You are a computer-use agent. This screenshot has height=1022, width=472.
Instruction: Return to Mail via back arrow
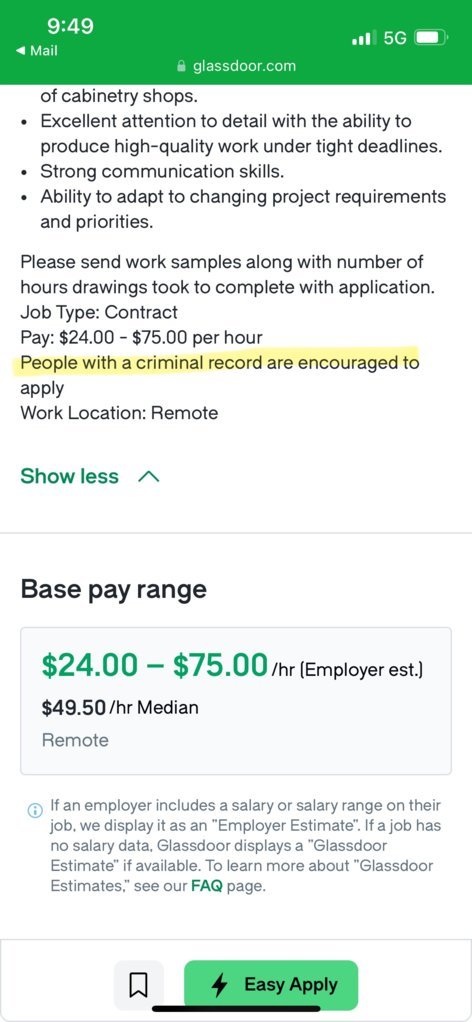coord(37,51)
